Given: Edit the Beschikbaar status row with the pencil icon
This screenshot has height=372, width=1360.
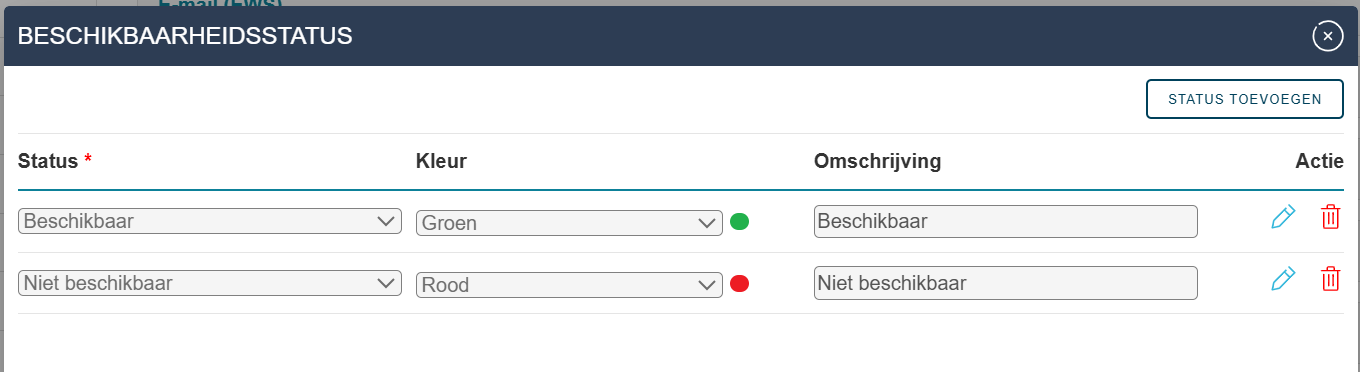Looking at the screenshot, I should coord(1283,217).
